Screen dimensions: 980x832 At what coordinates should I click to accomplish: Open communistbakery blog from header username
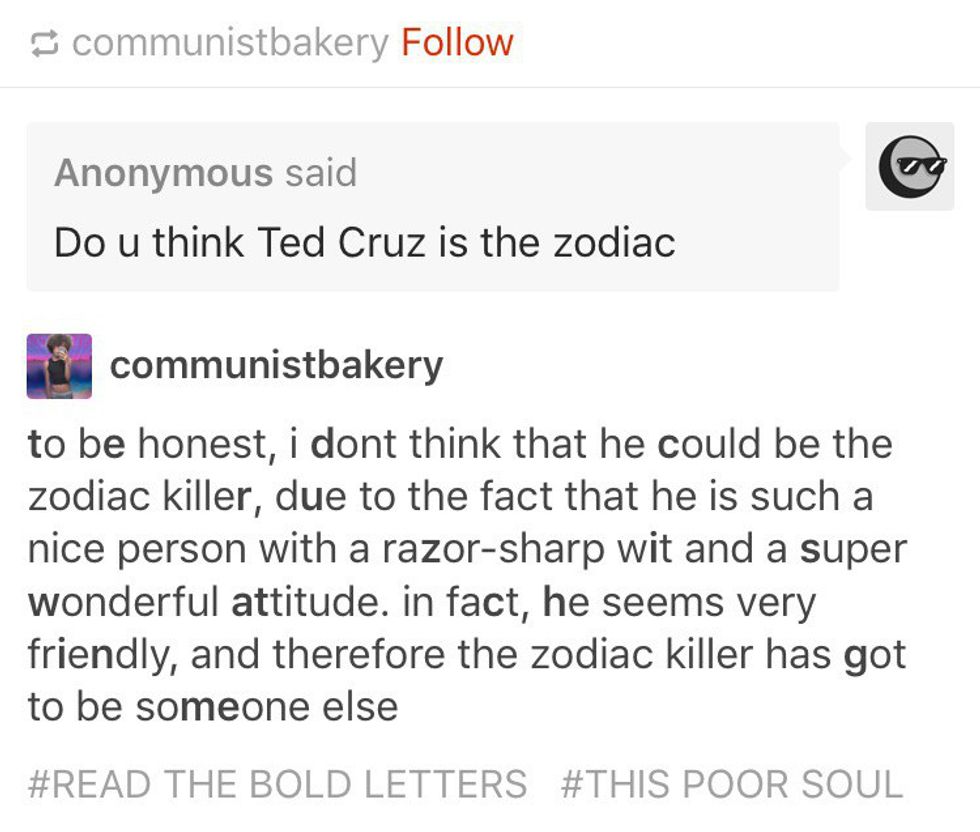click(230, 43)
